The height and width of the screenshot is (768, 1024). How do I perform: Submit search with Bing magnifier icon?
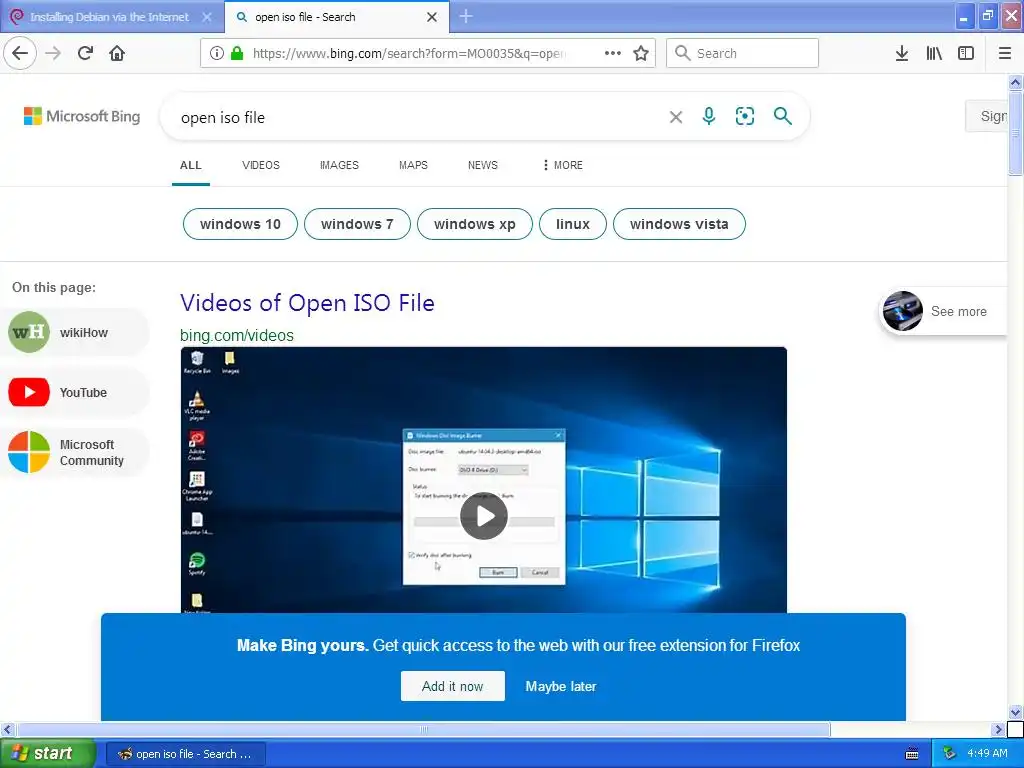click(x=782, y=116)
